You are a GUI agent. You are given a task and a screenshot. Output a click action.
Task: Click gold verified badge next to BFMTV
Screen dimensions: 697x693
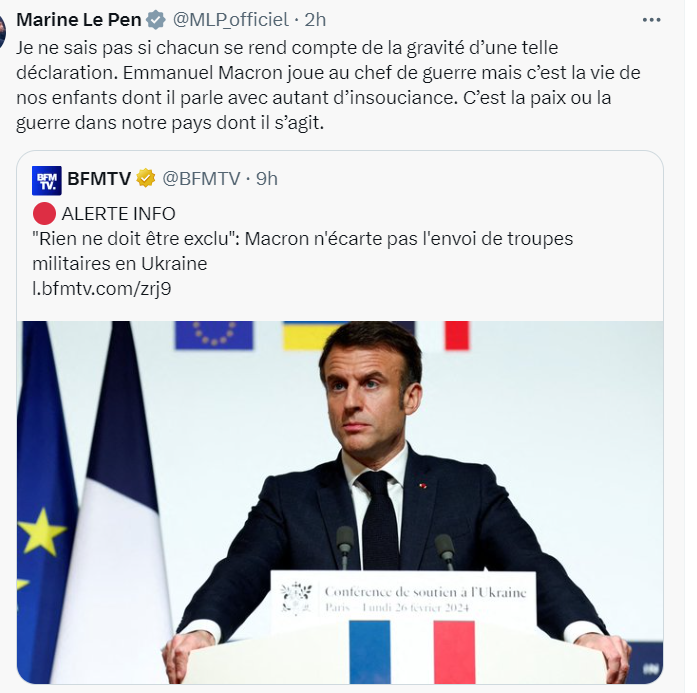pos(146,179)
